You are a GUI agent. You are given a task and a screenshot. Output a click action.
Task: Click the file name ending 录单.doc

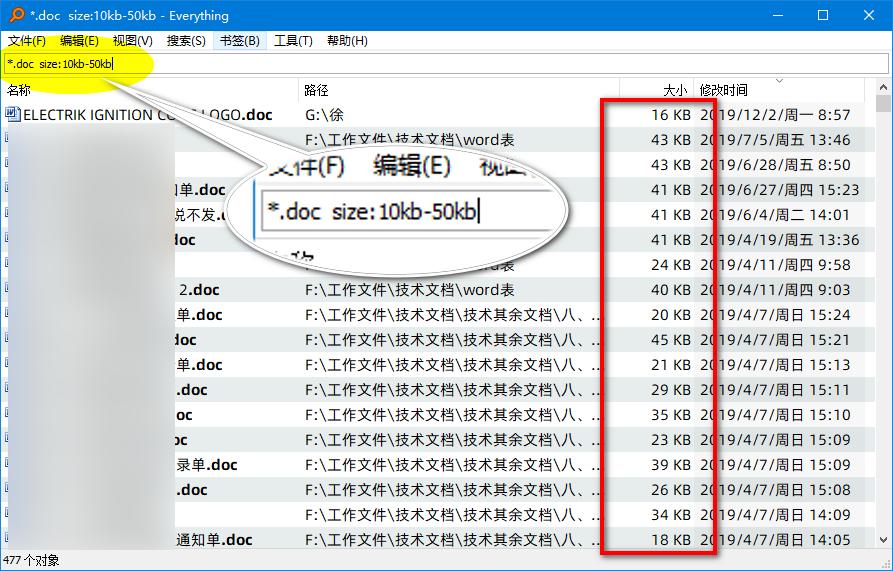(x=206, y=466)
